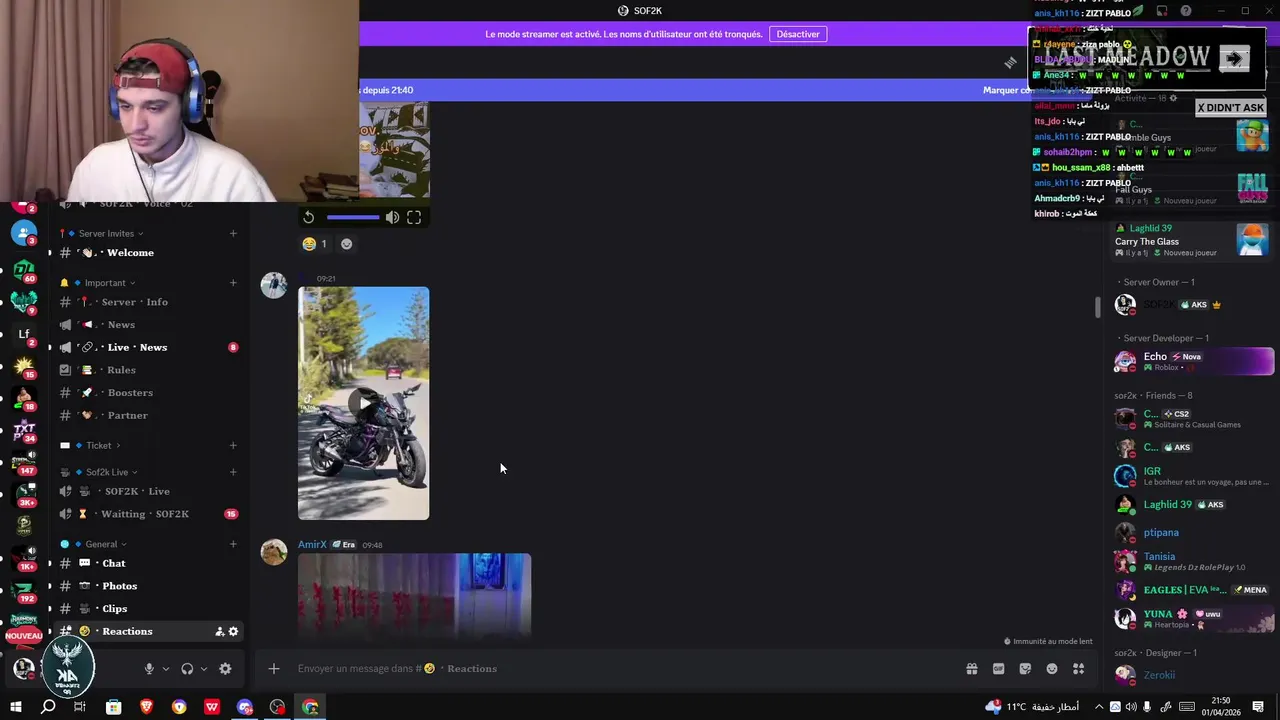
Task: Join the Waitting SOF2K voice channel
Action: [150, 514]
